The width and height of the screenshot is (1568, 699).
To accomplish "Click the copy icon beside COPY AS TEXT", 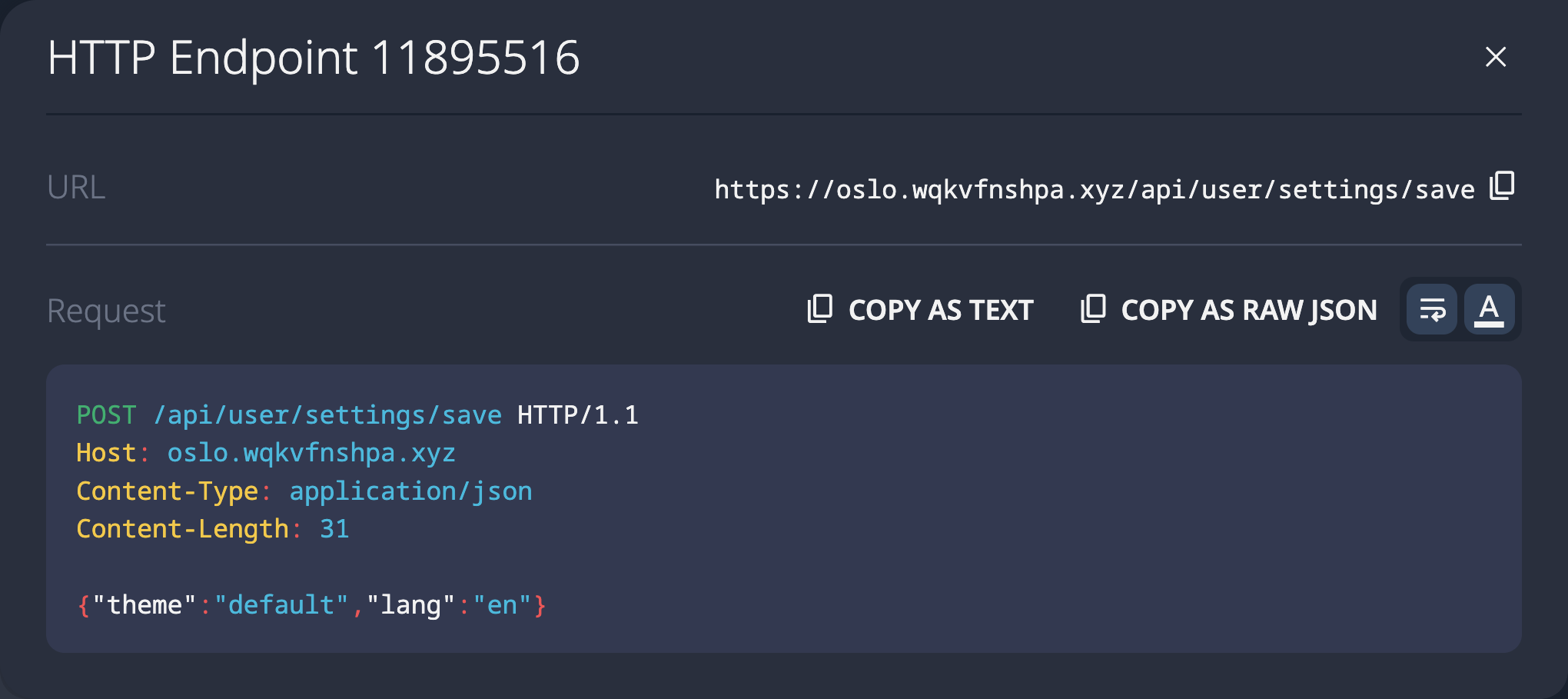I will pyautogui.click(x=820, y=309).
